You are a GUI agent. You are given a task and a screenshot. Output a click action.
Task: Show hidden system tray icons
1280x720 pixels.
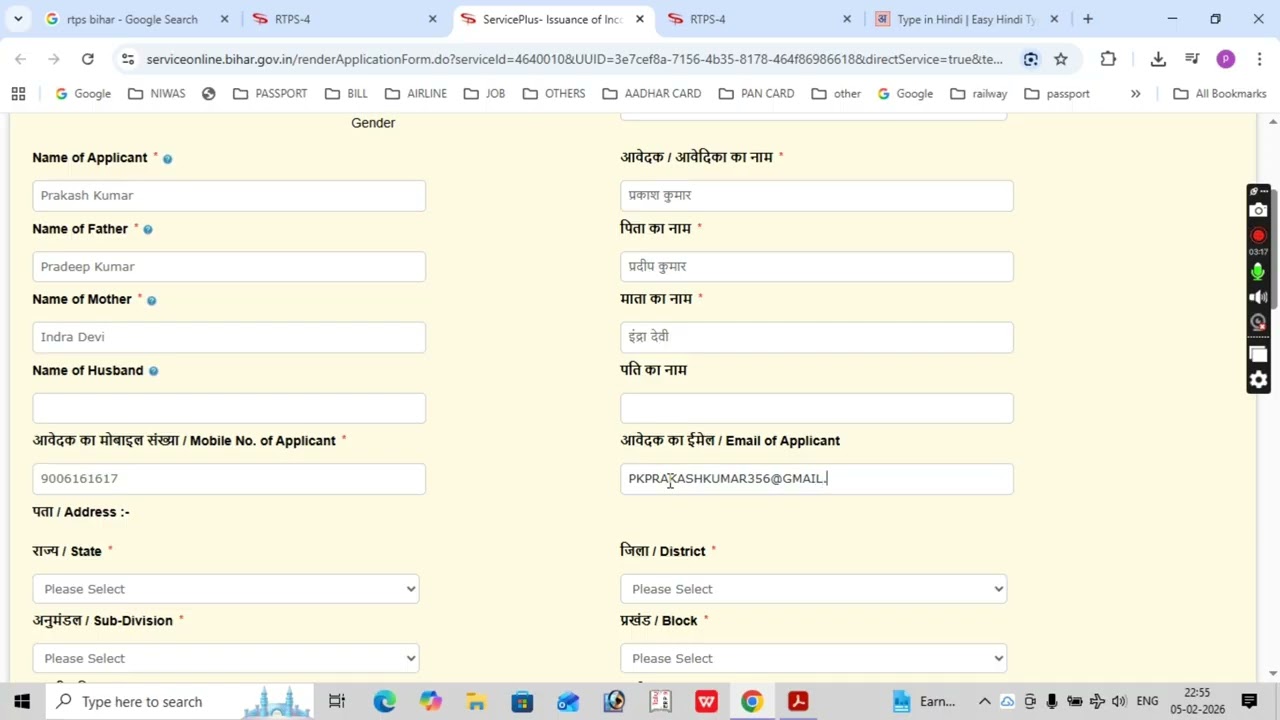(984, 702)
